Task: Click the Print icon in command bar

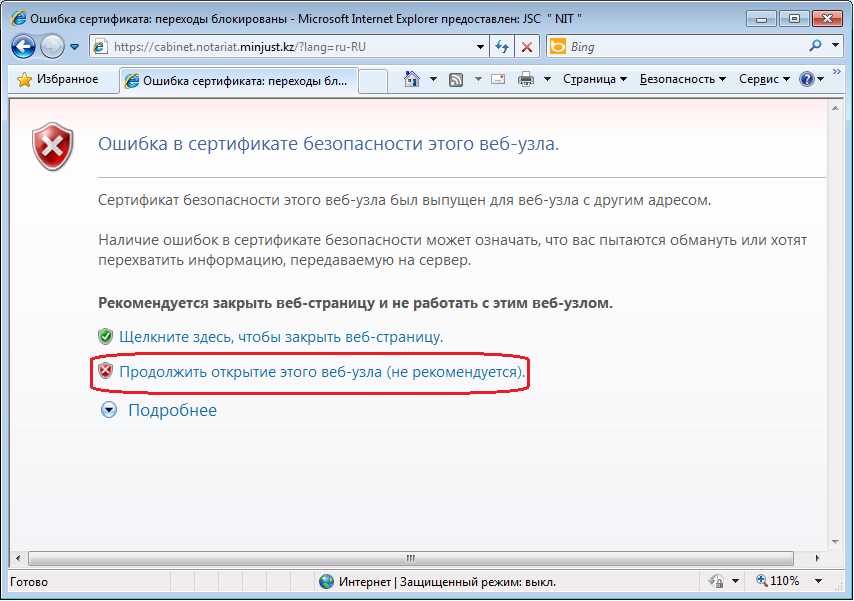Action: pyautogui.click(x=526, y=80)
